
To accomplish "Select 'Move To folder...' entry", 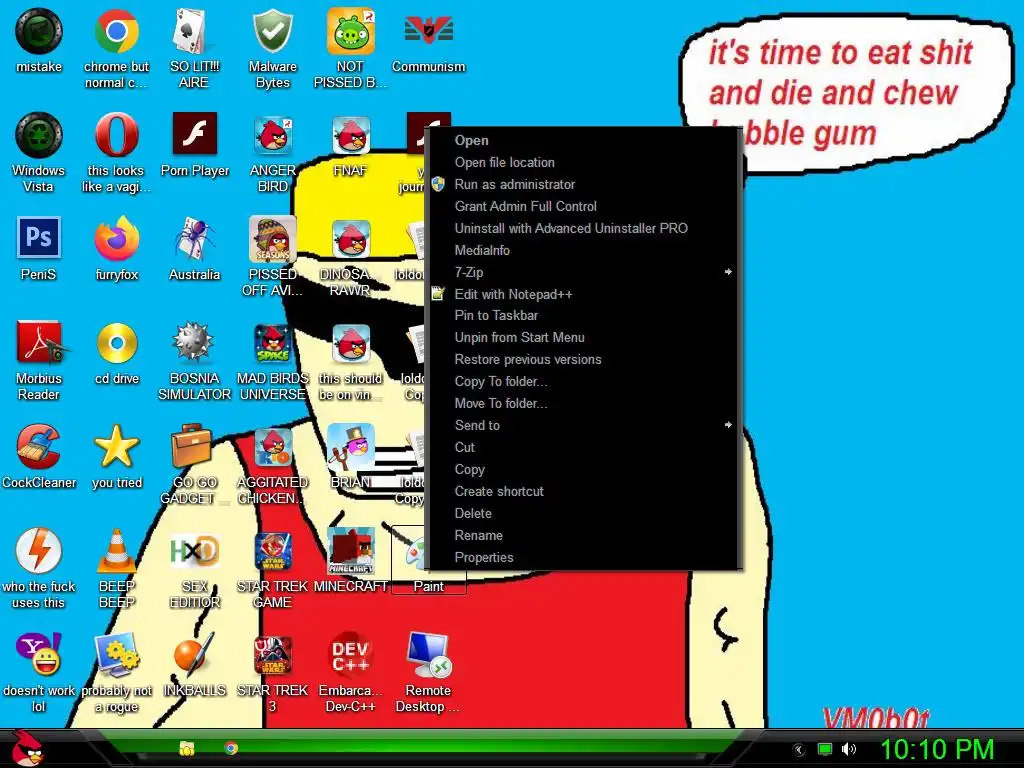I will (583, 404).
